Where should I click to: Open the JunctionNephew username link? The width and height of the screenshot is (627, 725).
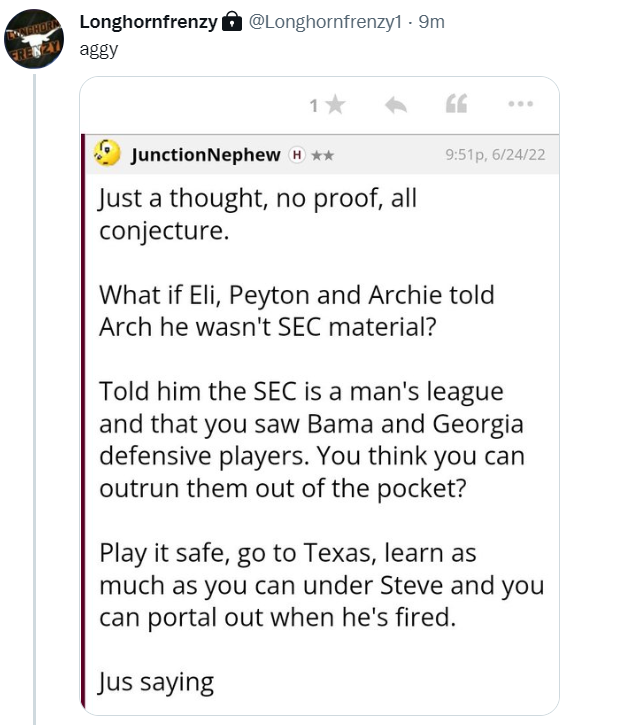point(206,155)
